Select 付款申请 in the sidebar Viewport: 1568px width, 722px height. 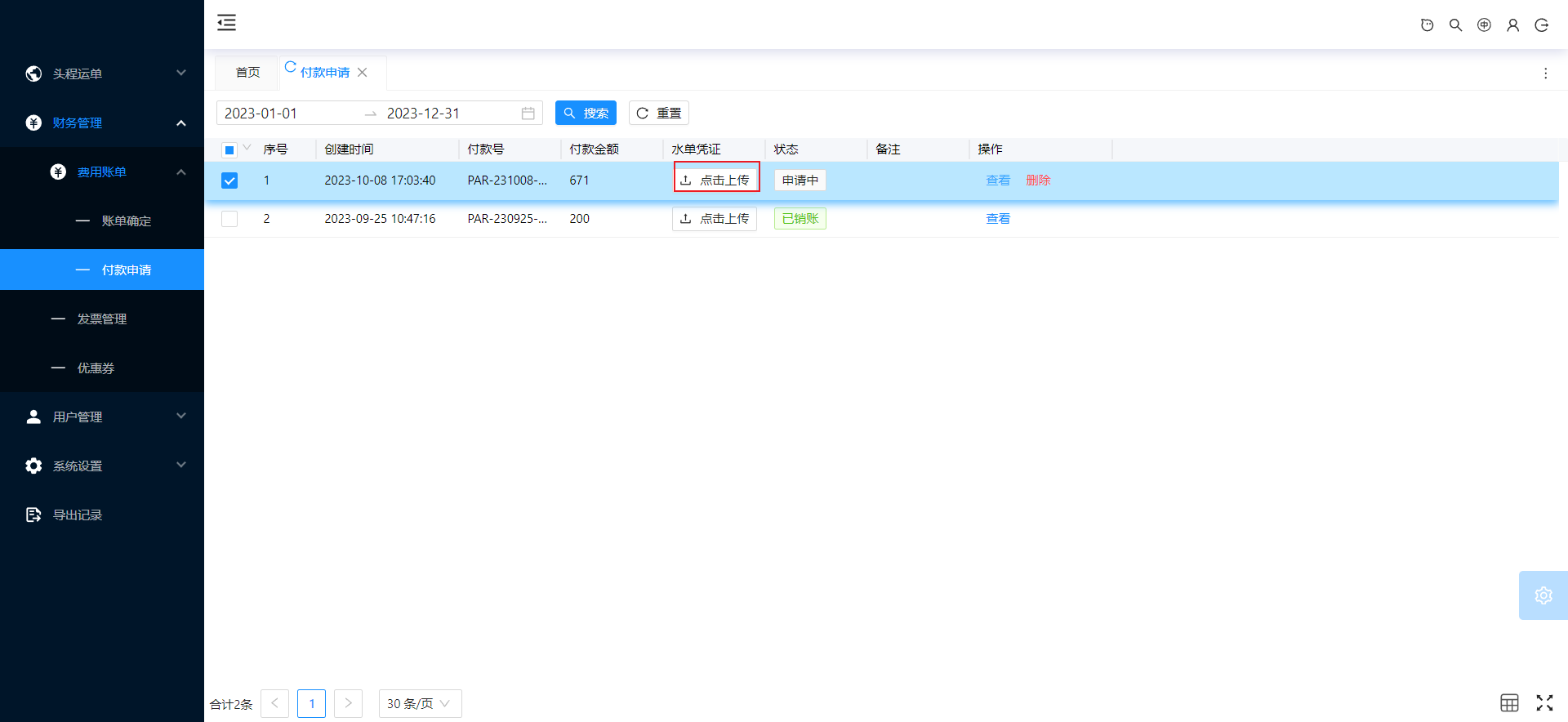pos(102,270)
